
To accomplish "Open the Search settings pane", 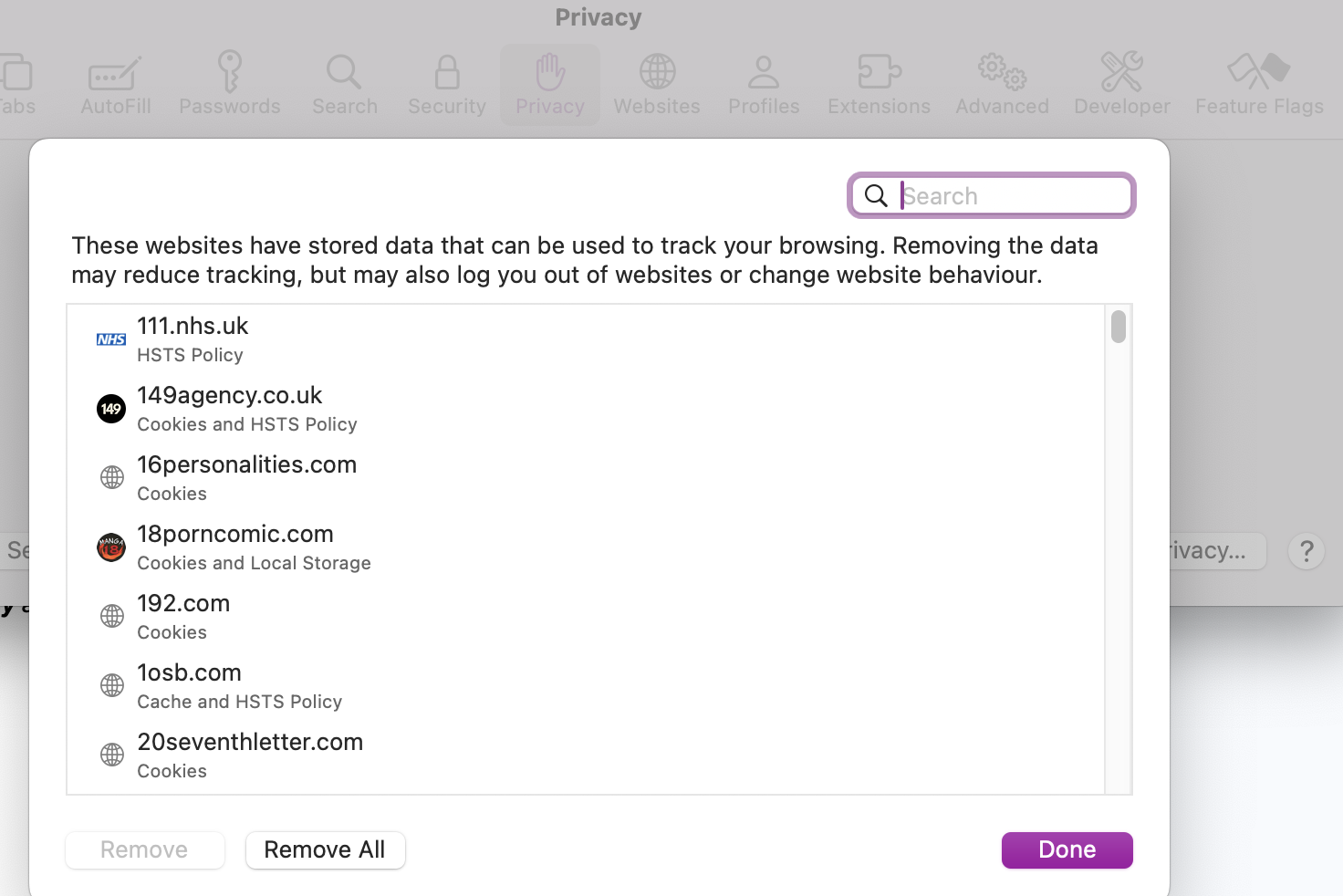I will click(x=344, y=84).
